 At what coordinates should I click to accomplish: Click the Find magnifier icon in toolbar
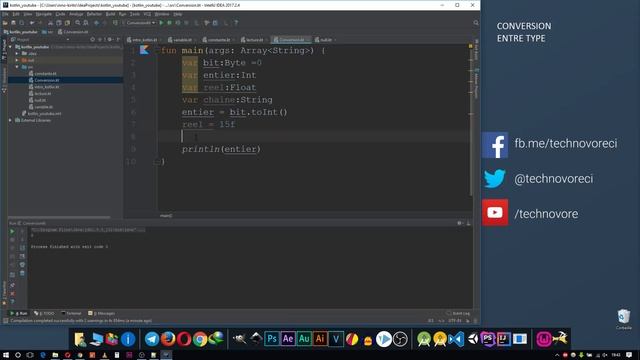78,23
